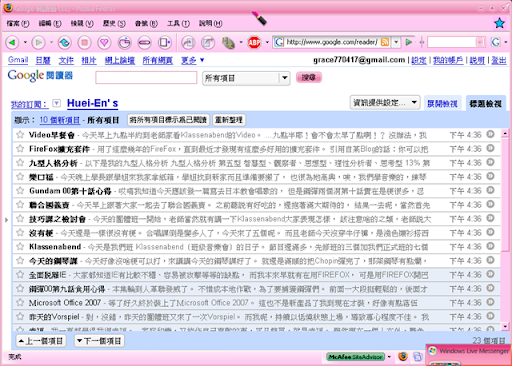Expand the 資訊提供設定 dropdown
Viewport: 512px width, 366px height.
click(x=385, y=102)
